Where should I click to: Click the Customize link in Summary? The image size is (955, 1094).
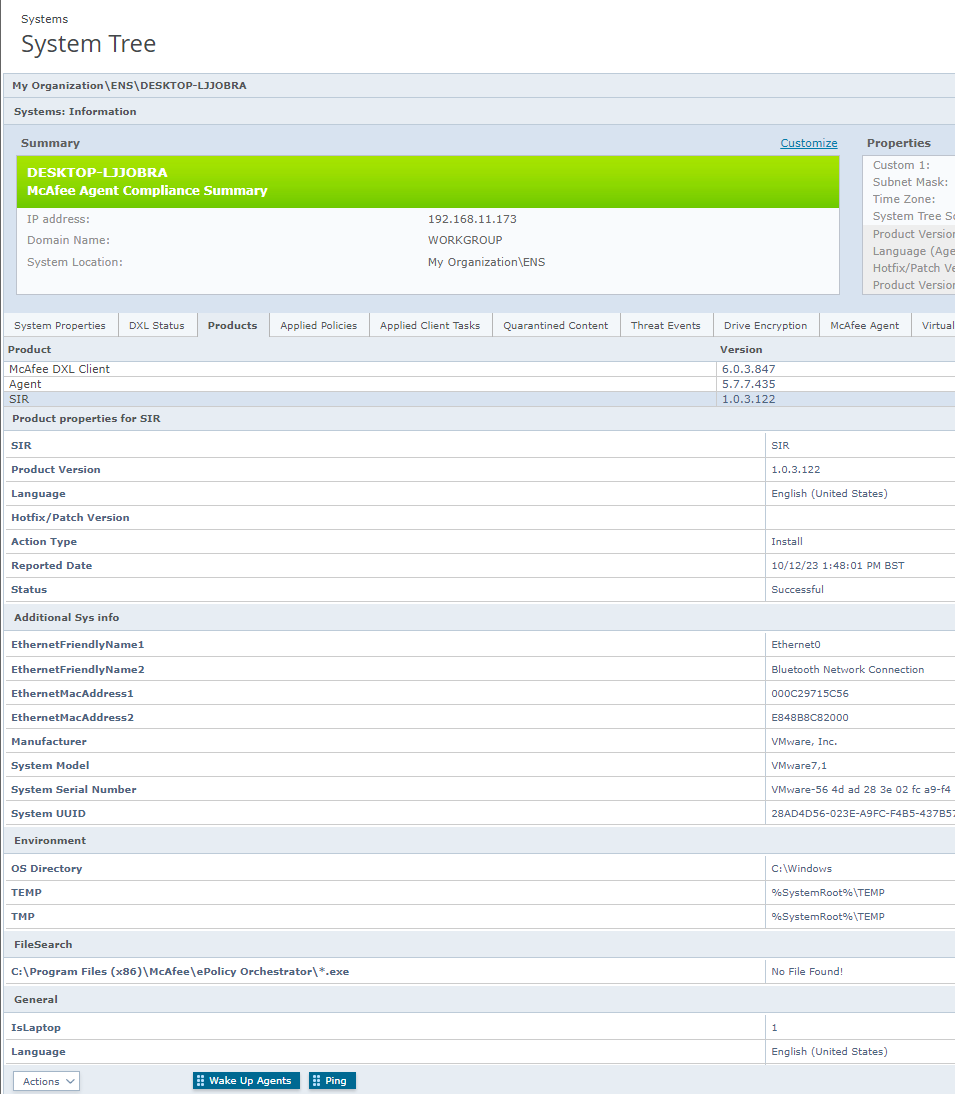click(x=809, y=143)
